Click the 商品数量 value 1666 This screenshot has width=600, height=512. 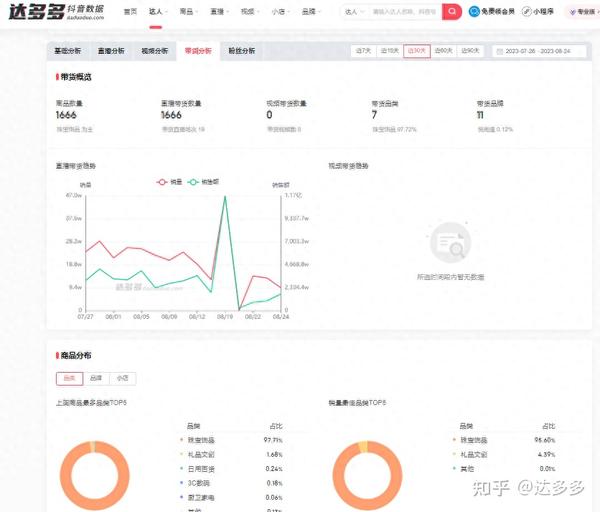[66, 115]
